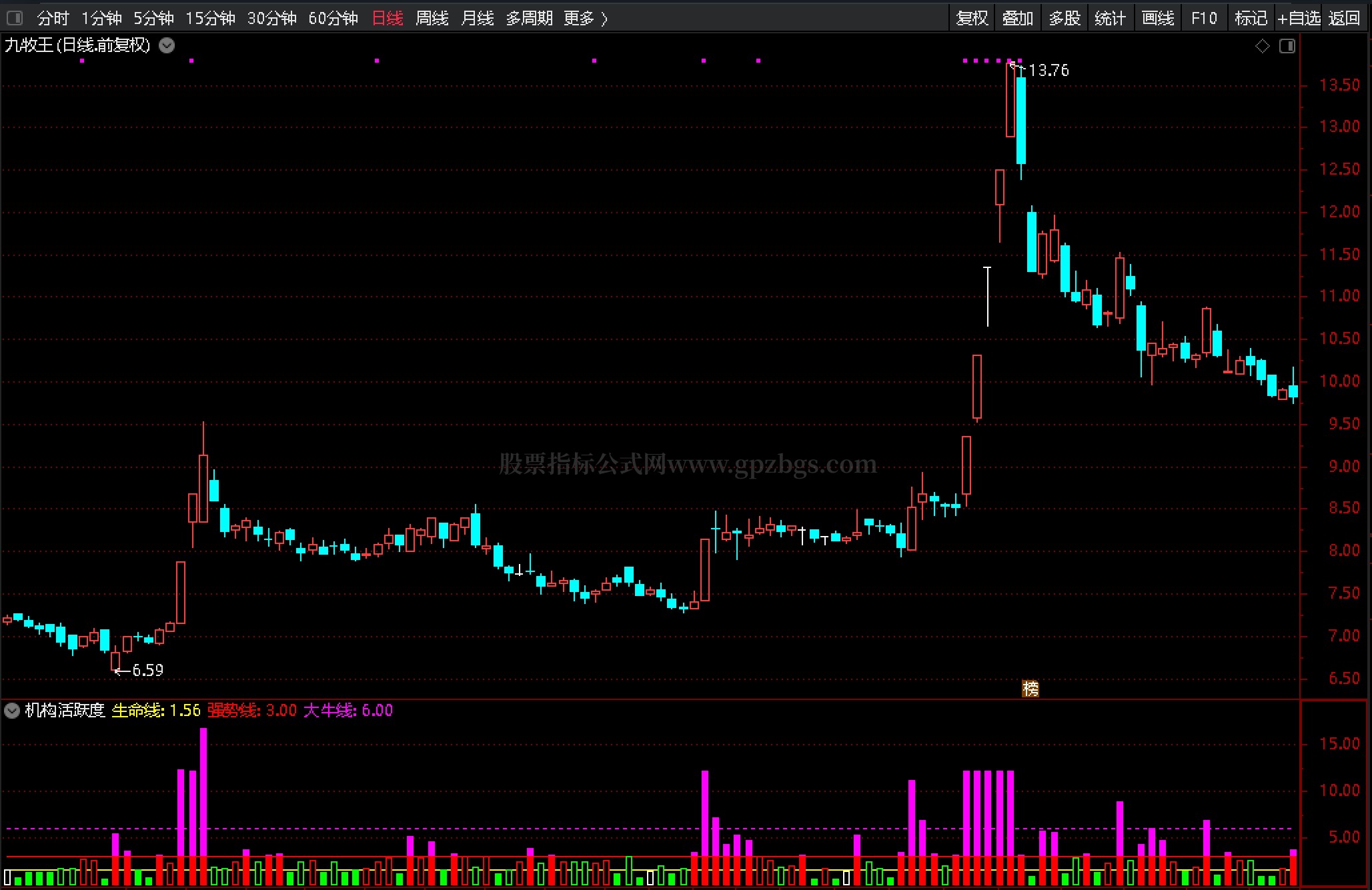Select the 周线 weekly chart tab
The height and width of the screenshot is (890, 1372).
tap(432, 18)
